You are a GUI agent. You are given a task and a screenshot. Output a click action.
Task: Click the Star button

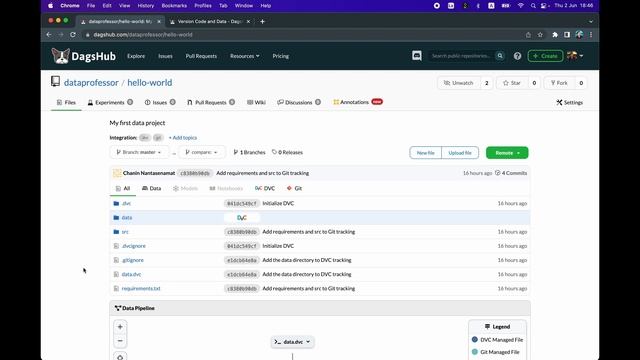pyautogui.click(x=512, y=83)
